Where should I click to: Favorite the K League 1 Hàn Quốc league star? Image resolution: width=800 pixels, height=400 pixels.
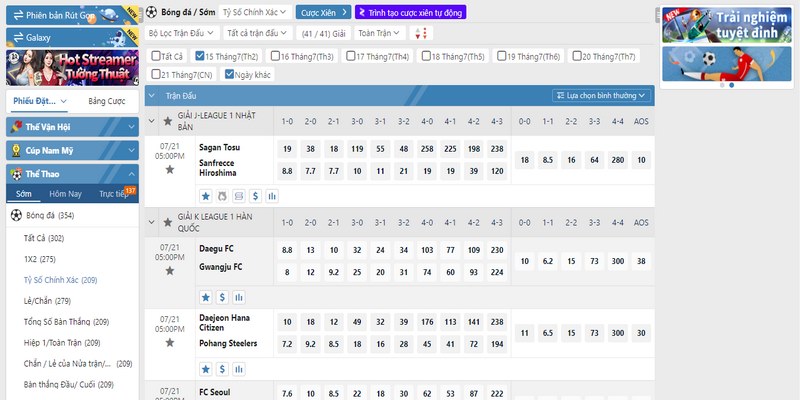pos(167,221)
